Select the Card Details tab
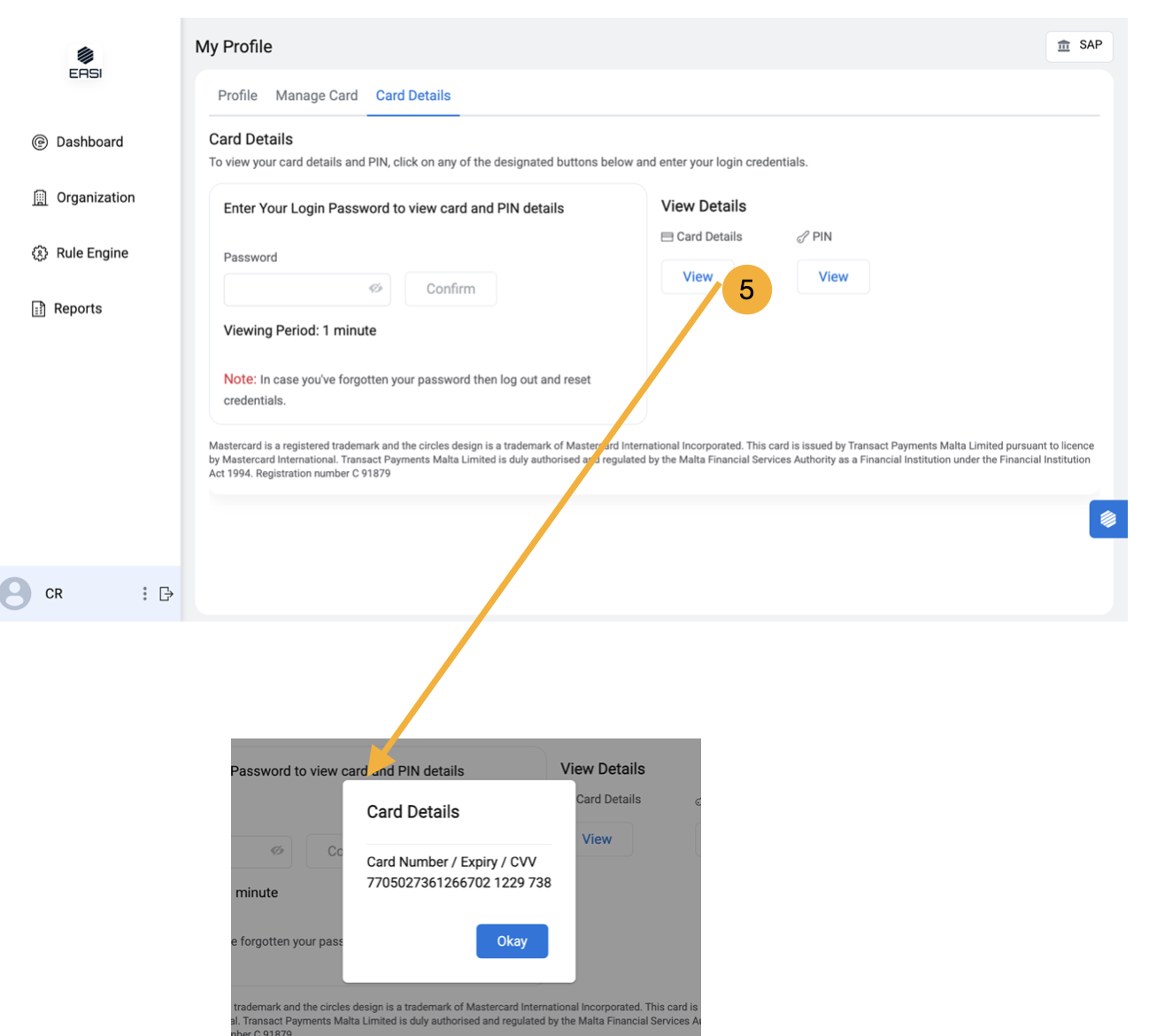This screenshot has height=1036, width=1149. [x=413, y=96]
